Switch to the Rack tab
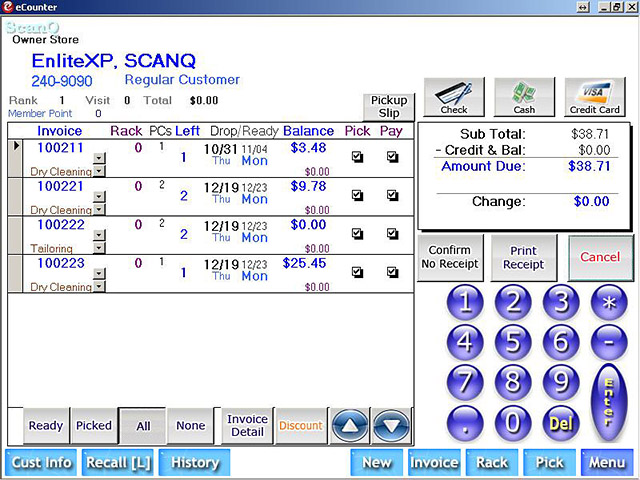Viewport: 640px width, 480px height. pyautogui.click(x=492, y=462)
